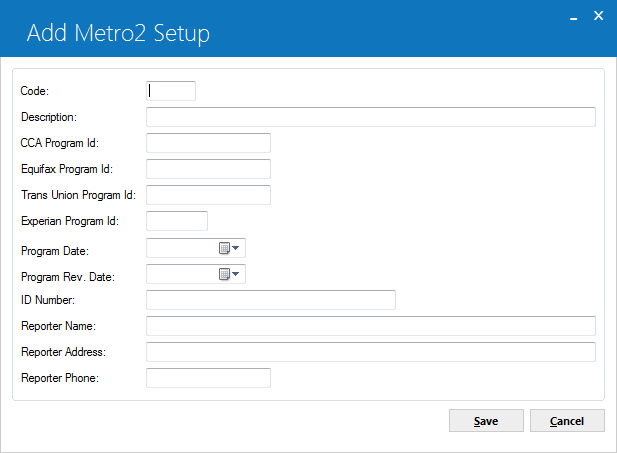
Task: Focus the Reporter Address field
Action: tap(371, 352)
